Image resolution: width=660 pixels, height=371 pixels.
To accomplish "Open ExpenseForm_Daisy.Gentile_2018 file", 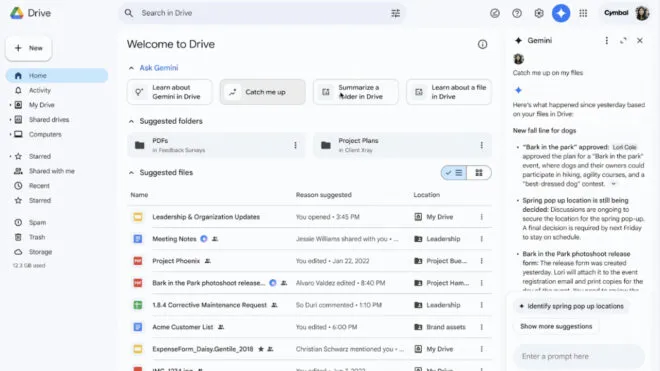I will pos(202,349).
